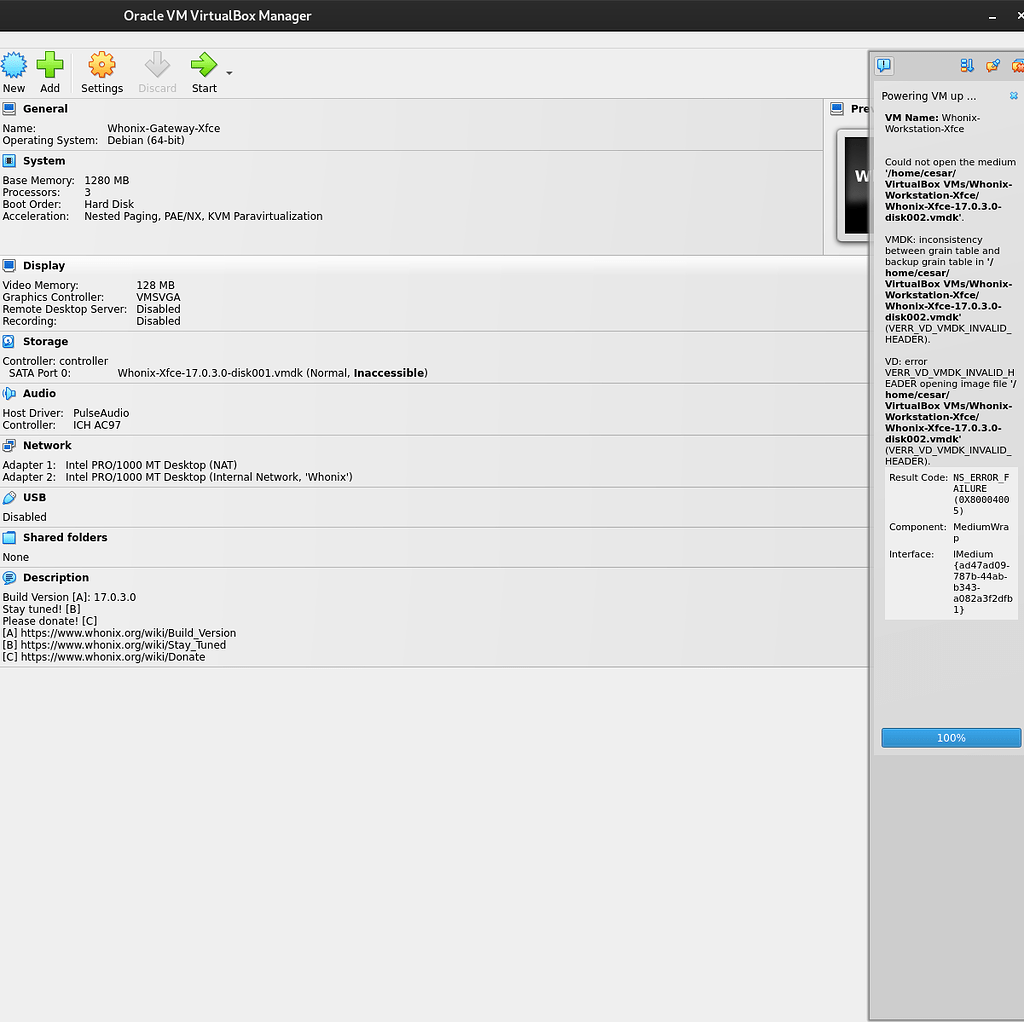Click the Storage section icon
The image size is (1024, 1022).
tap(9, 341)
